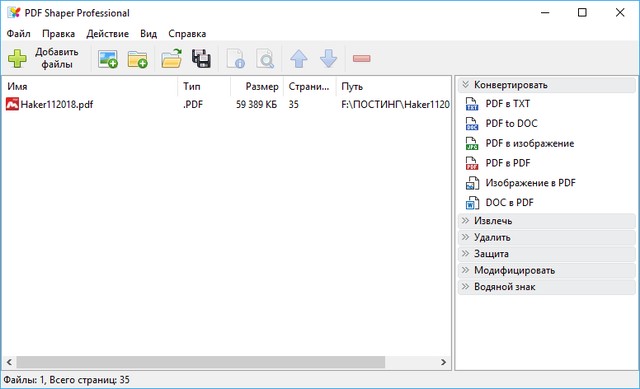Viewport: 640px width, 389px height.
Task: Click the horizontal scrollbar thumb
Action: coord(200,362)
